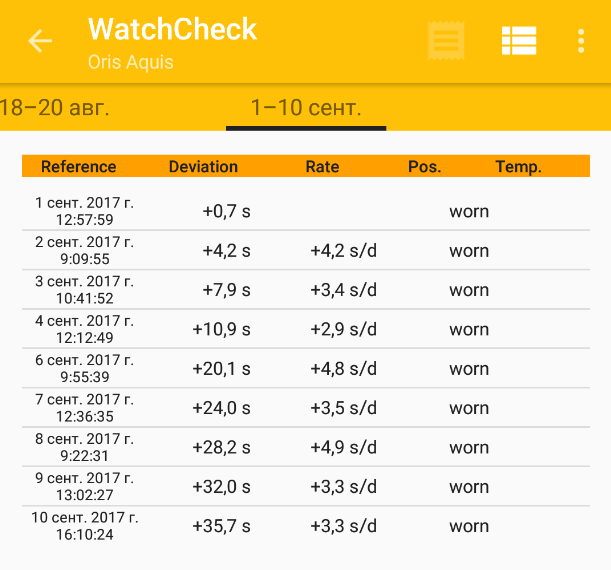Open the entry with +20,1 s deviation
The image size is (611, 570).
305,368
